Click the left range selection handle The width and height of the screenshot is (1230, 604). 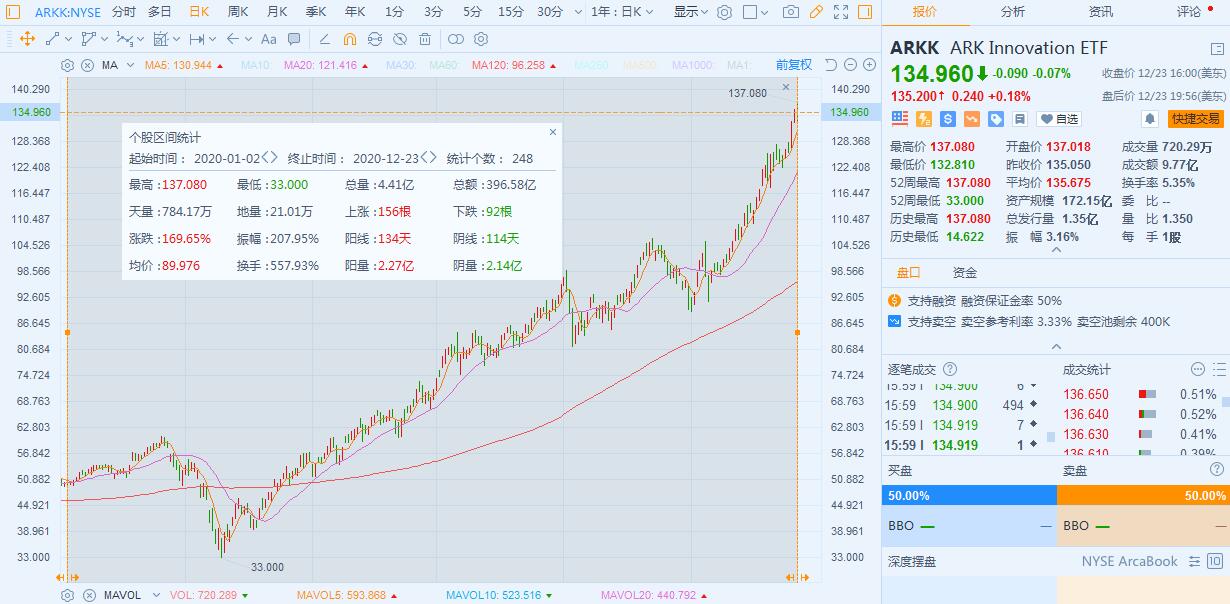(x=67, y=332)
